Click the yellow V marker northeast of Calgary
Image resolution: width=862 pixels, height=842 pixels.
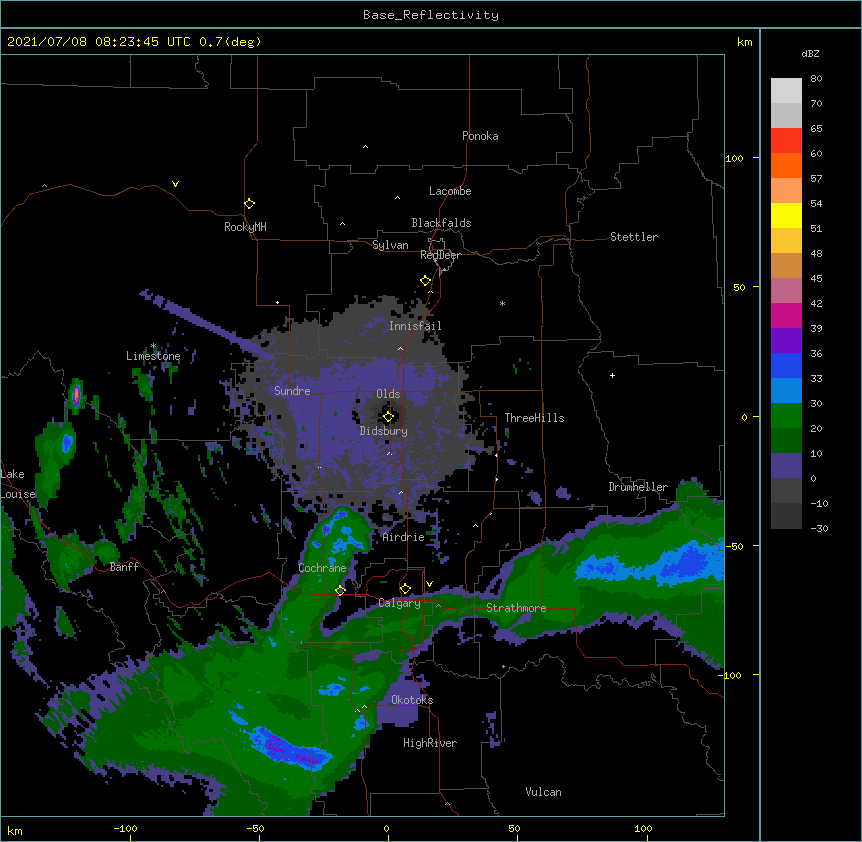[x=429, y=584]
